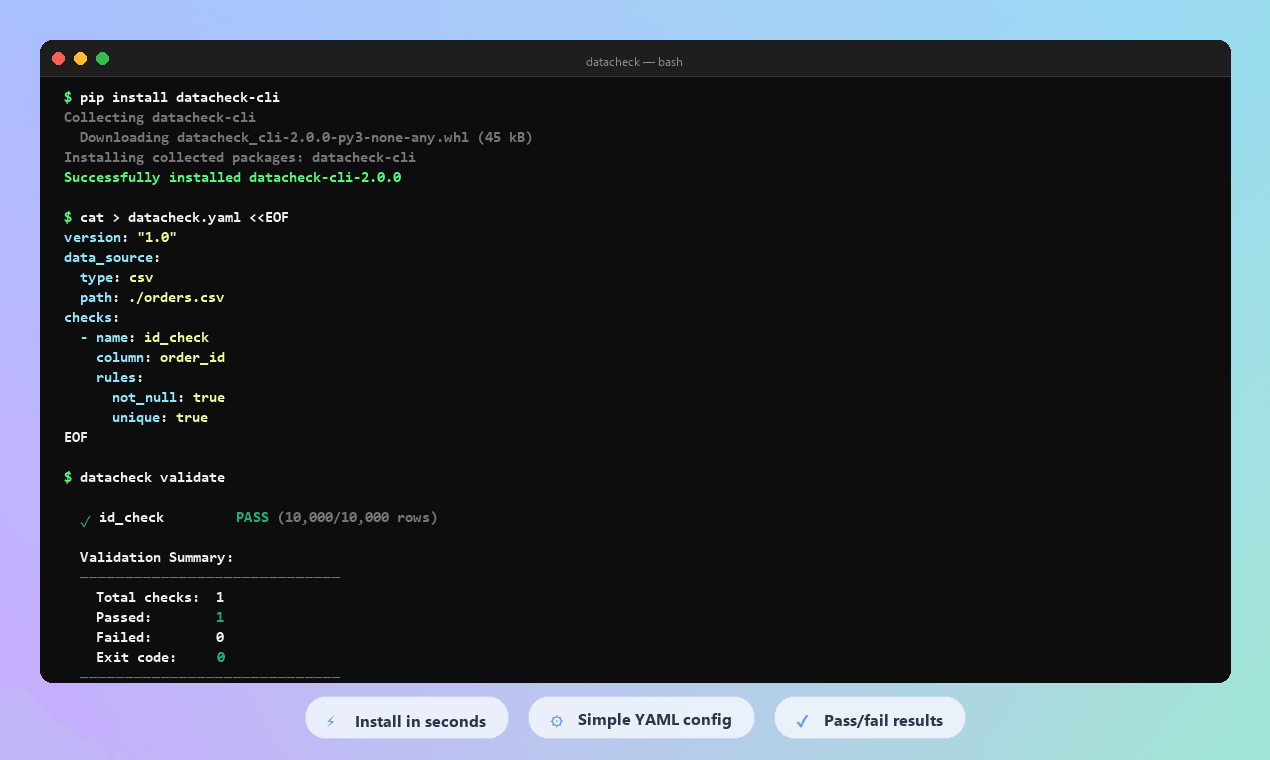The image size is (1270, 760).
Task: Click the dollar prompt before pip install
Action: click(x=68, y=97)
